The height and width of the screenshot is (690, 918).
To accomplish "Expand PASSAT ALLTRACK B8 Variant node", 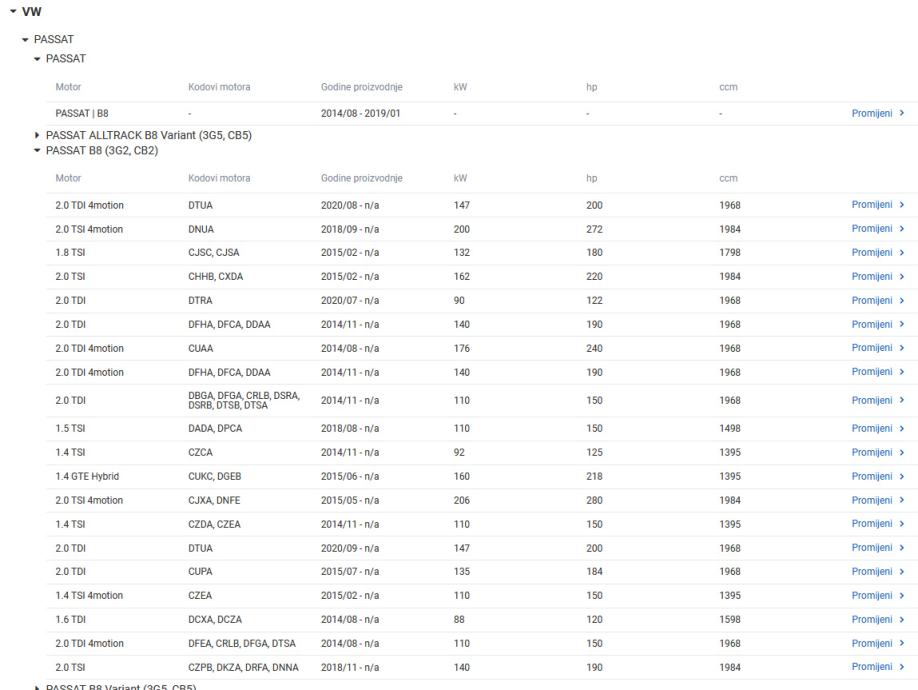I will click(x=37, y=135).
